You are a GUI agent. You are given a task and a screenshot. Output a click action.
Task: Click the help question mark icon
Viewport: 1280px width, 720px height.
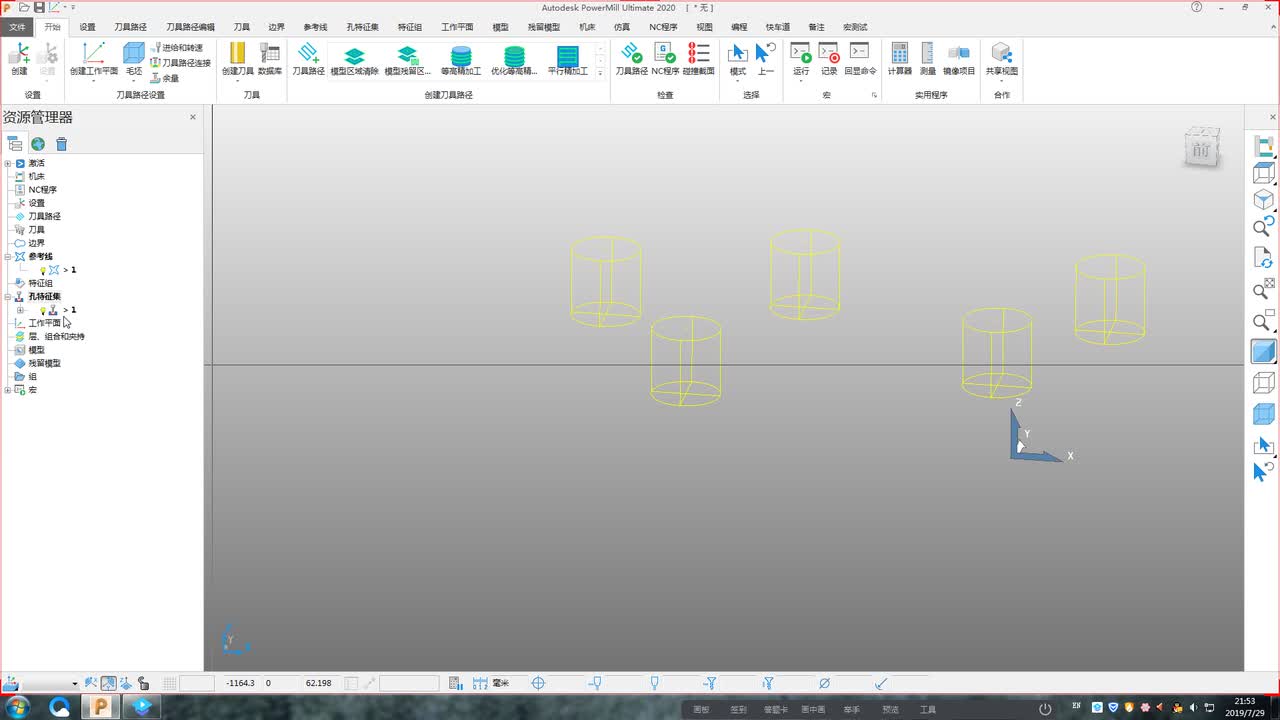pos(1197,7)
